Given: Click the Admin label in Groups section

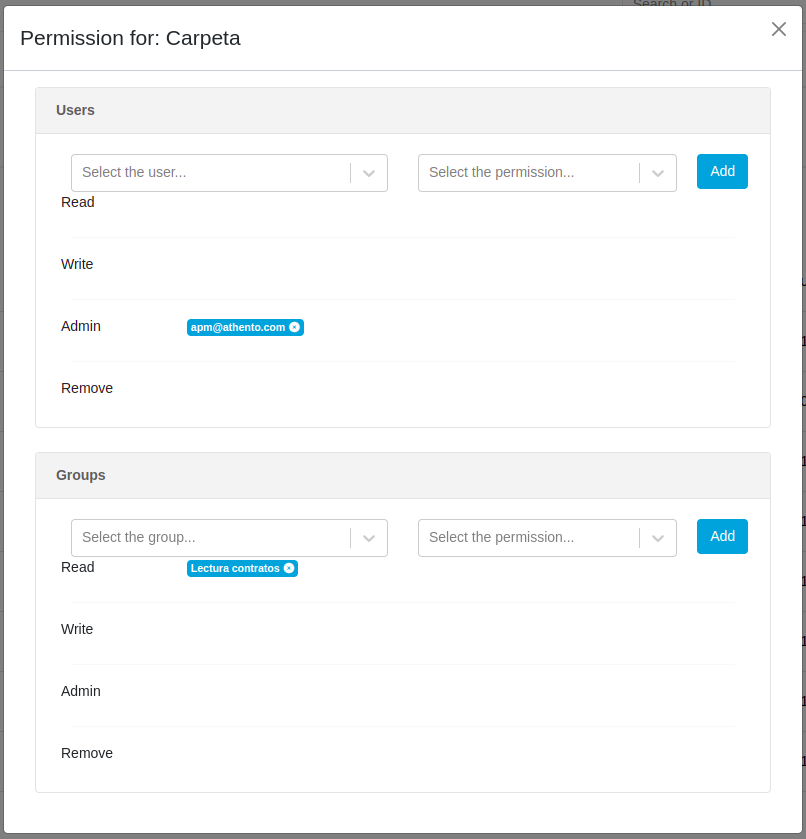Looking at the screenshot, I should point(81,691).
